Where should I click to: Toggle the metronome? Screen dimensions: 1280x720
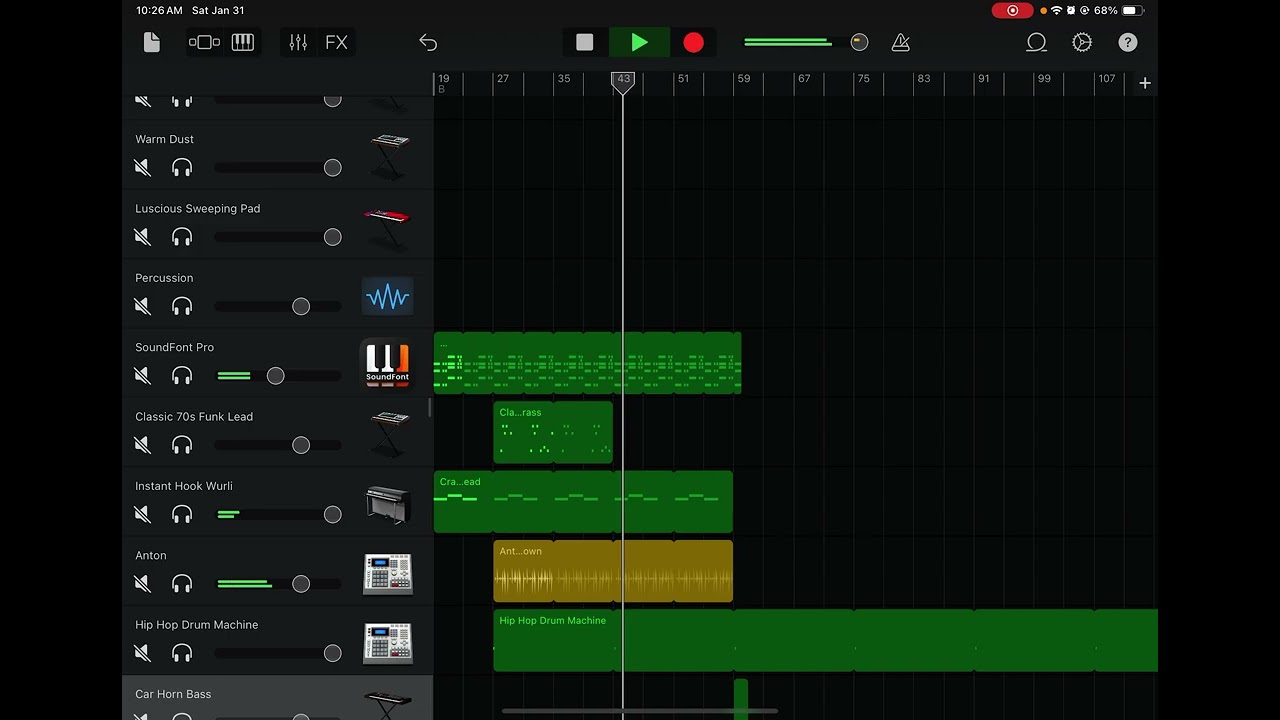pyautogui.click(x=900, y=42)
